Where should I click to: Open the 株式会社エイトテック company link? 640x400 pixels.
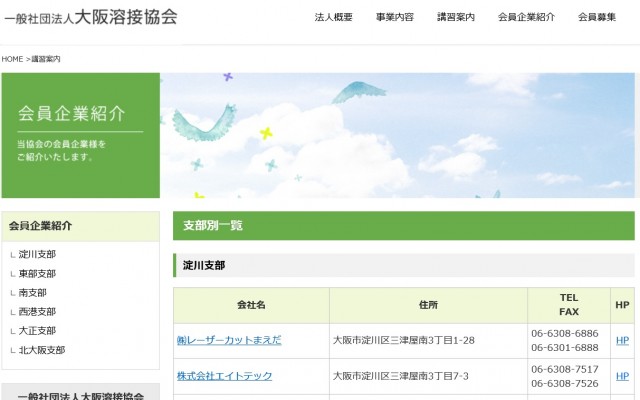tap(224, 376)
